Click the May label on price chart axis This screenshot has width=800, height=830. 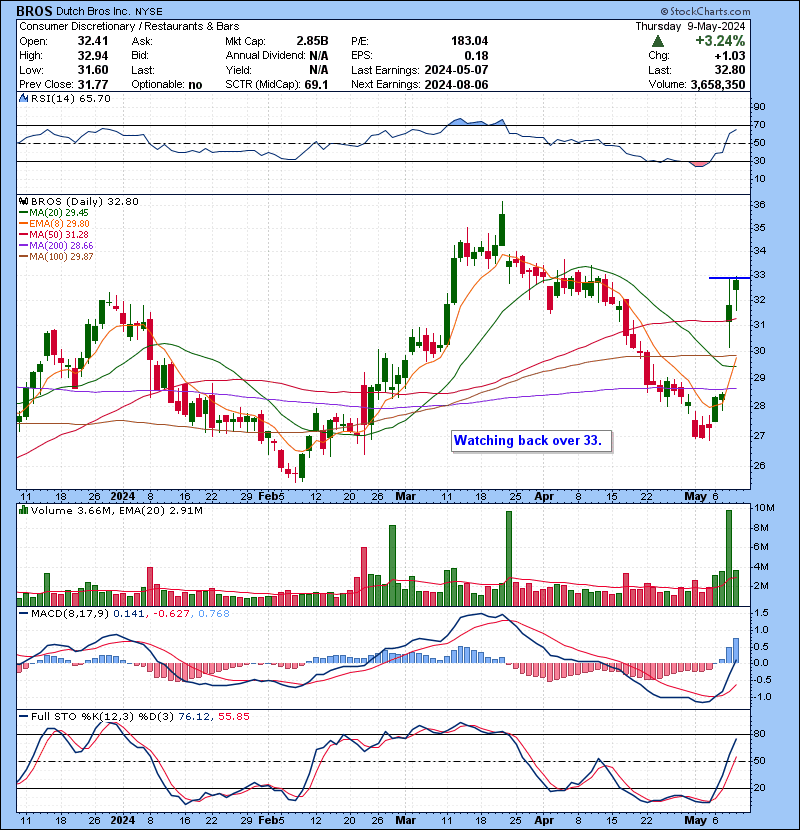pyautogui.click(x=695, y=496)
